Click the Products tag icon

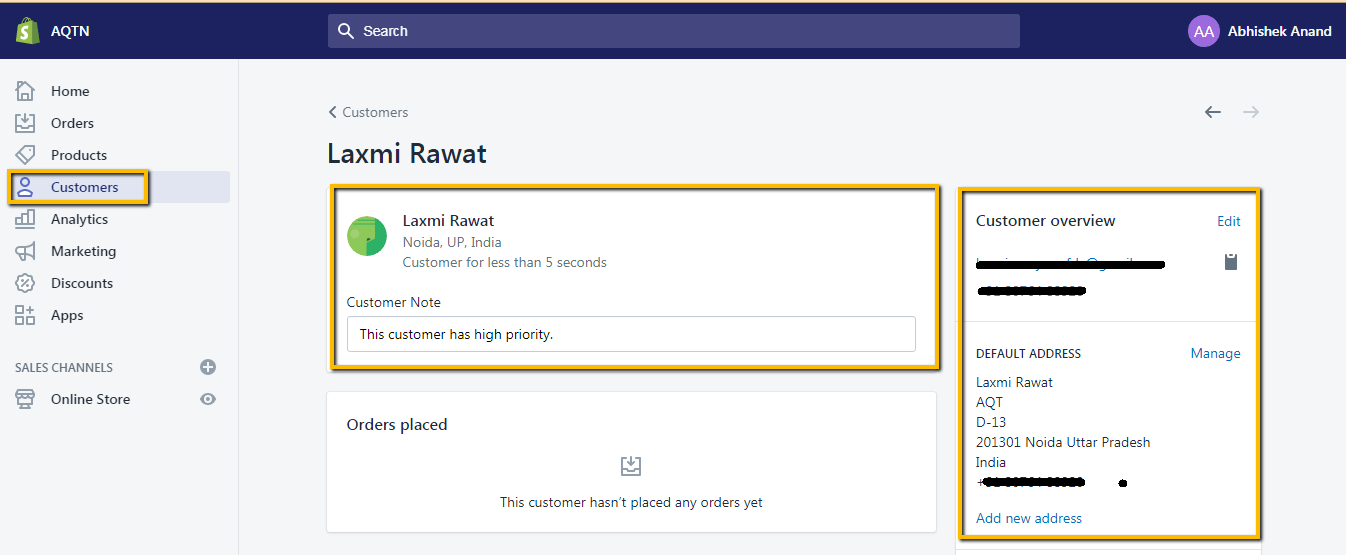[25, 155]
